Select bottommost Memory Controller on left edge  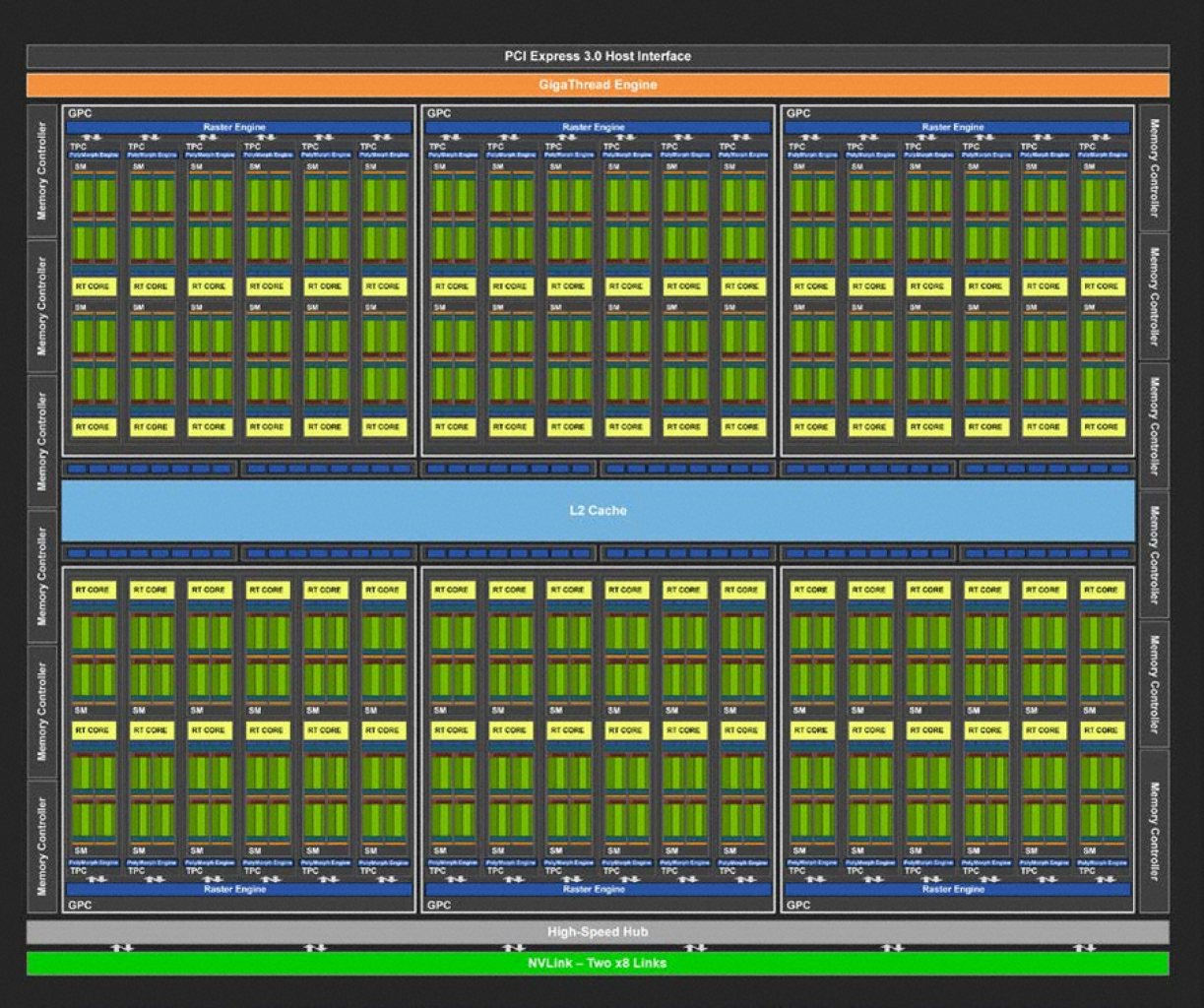[x=41, y=847]
